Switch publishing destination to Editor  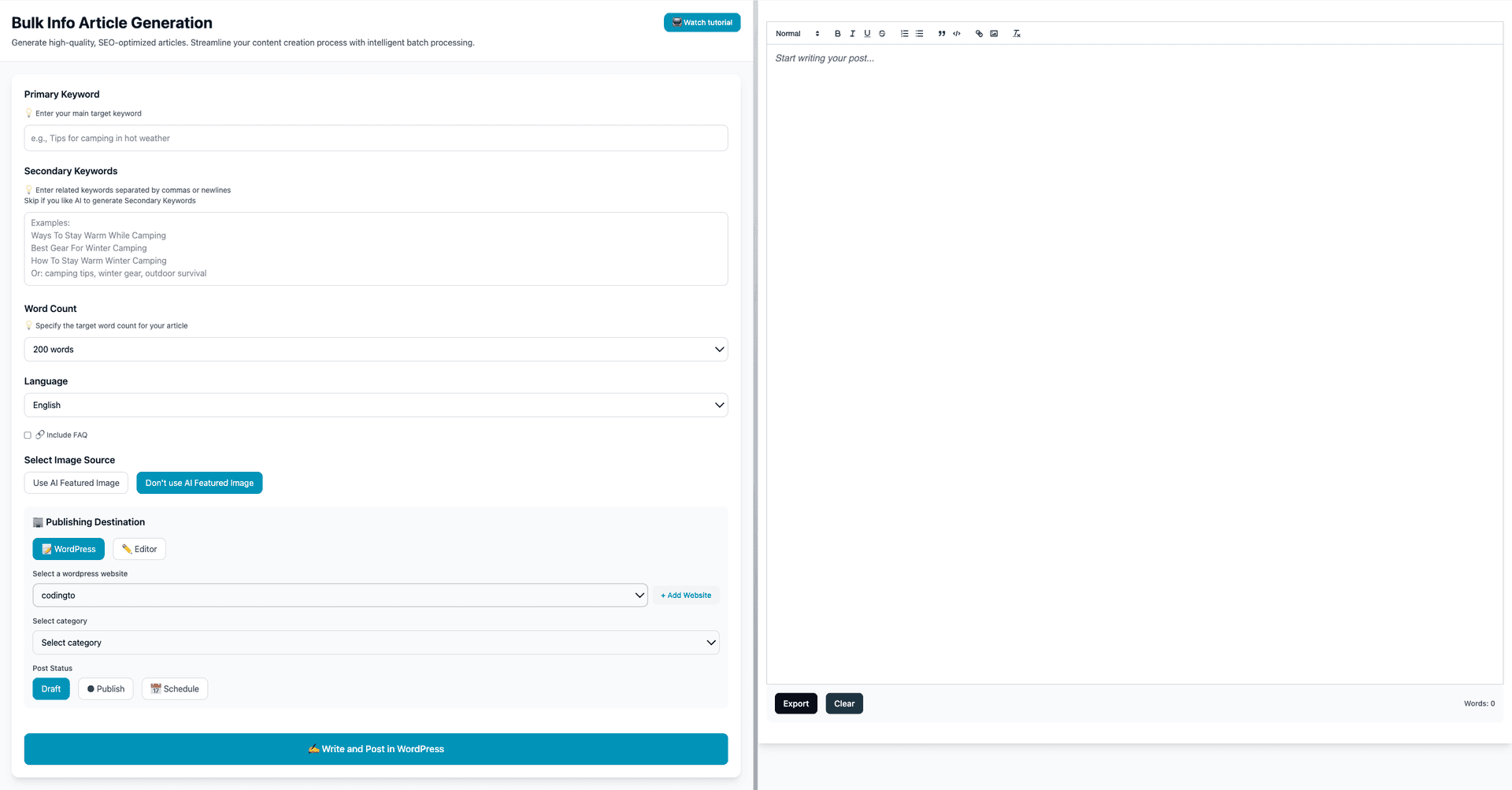coord(139,549)
